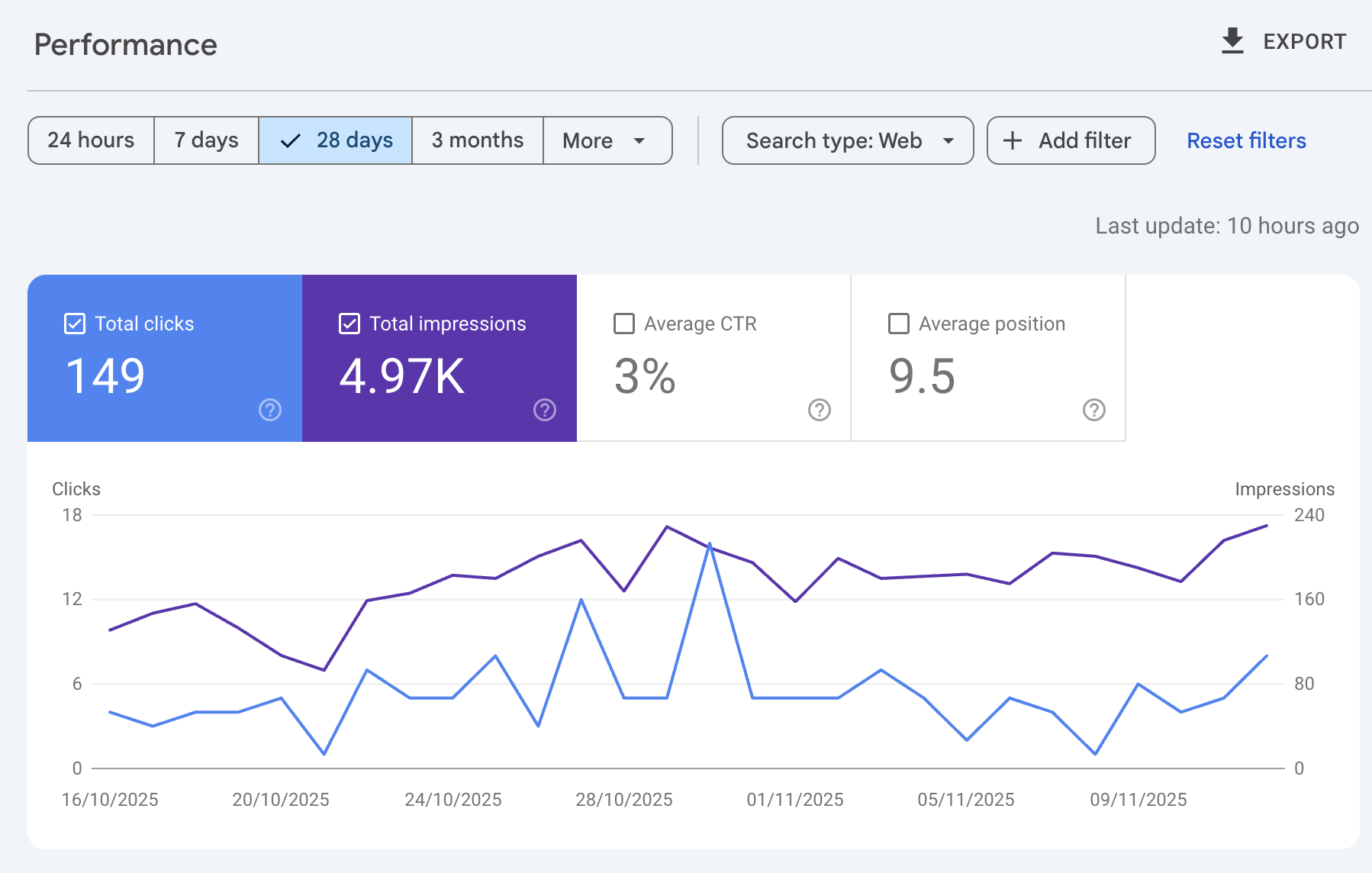
Task: Click the export download icon
Action: (x=1232, y=41)
